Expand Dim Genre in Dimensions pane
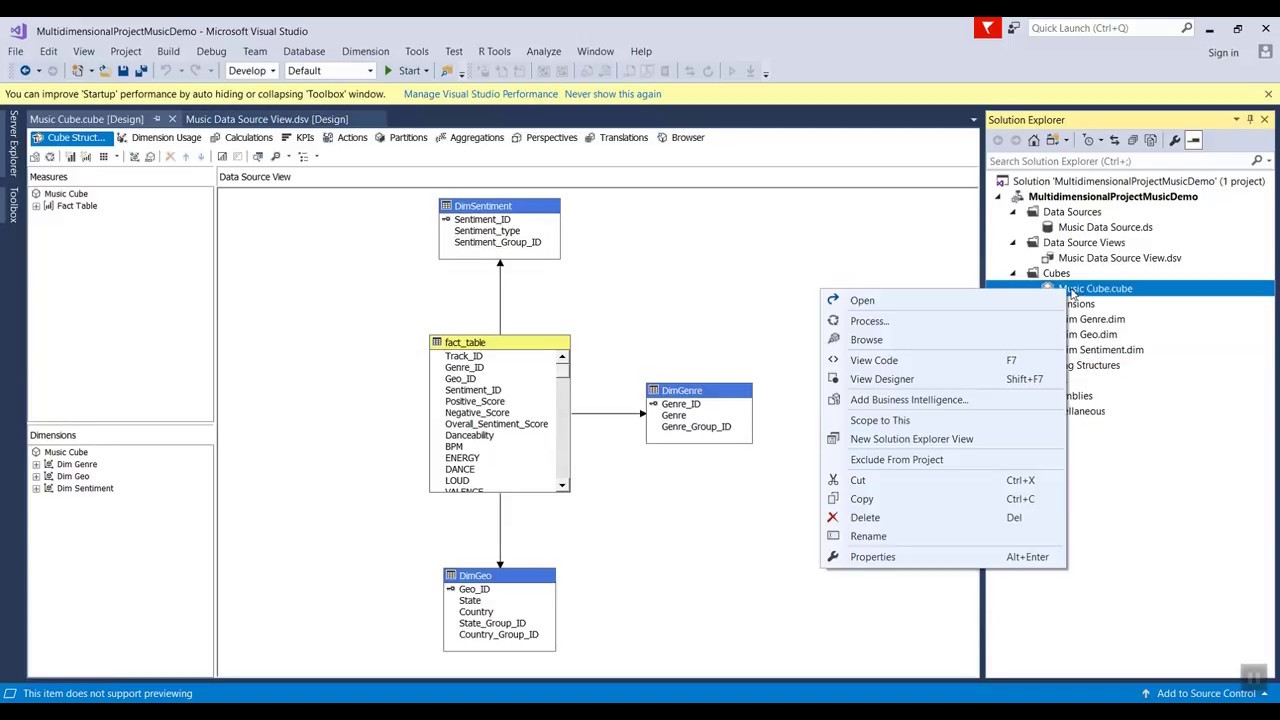 (36, 464)
